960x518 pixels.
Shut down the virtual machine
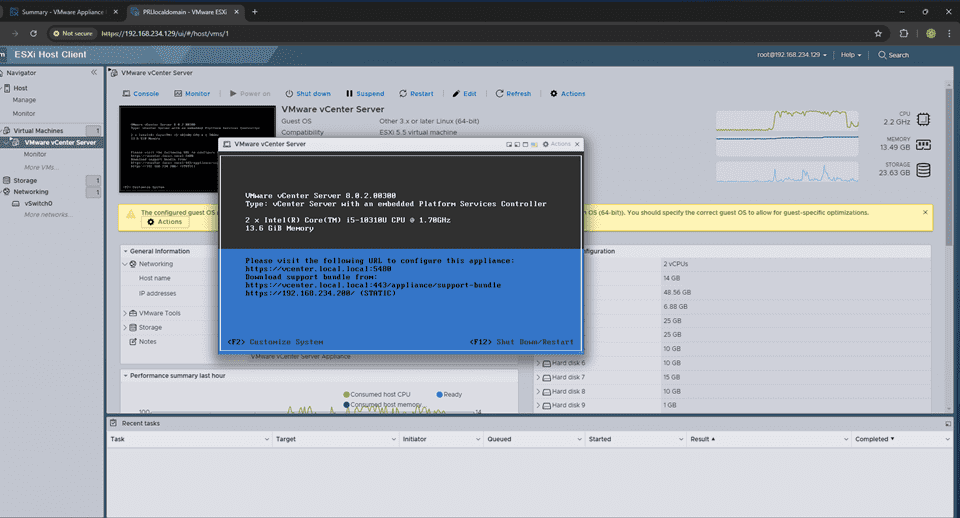[x=308, y=94]
